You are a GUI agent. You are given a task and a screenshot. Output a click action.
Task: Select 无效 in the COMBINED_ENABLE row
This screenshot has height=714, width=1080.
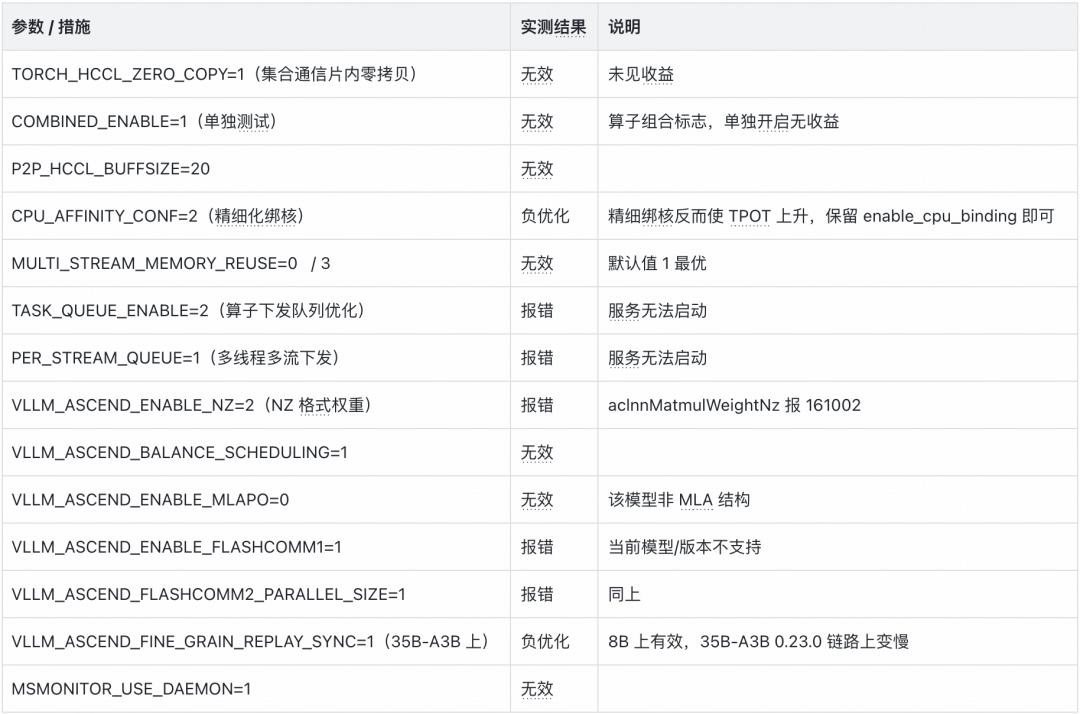[537, 121]
